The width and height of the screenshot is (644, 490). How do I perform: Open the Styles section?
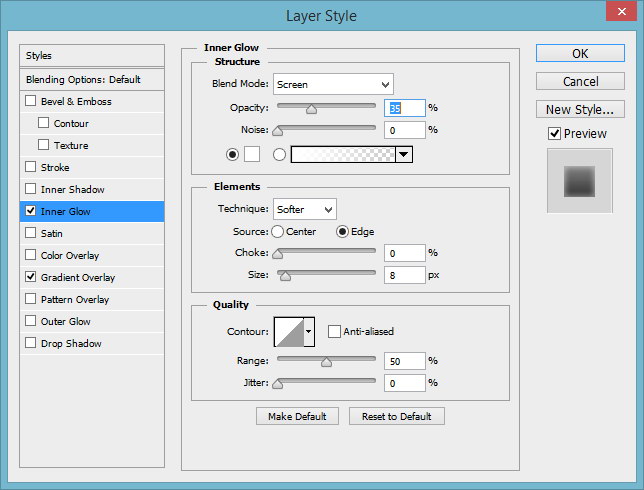(x=92, y=55)
